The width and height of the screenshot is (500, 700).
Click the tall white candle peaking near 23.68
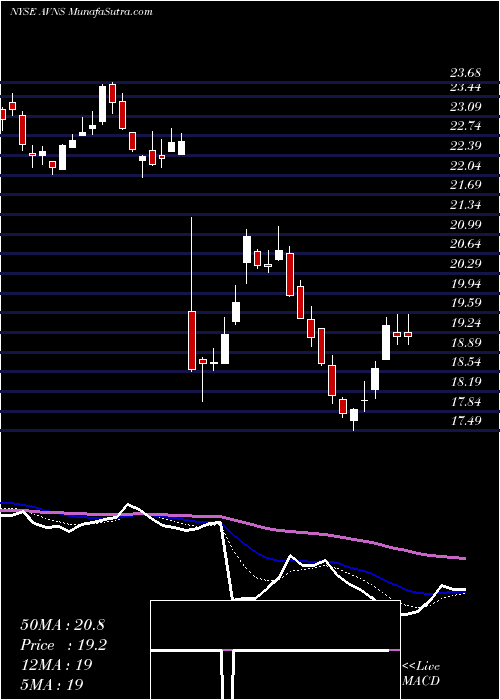coord(103,104)
